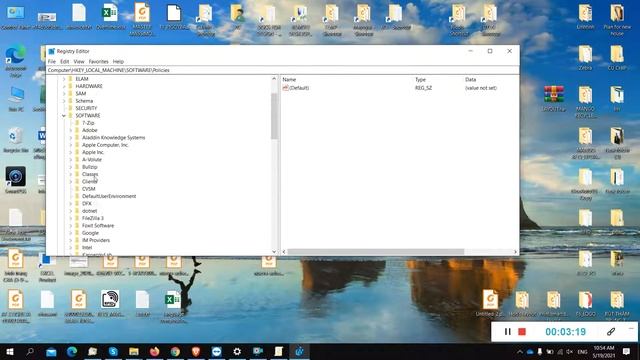640x360 pixels.
Task: Open the This PC desktop icon
Action: (16, 99)
